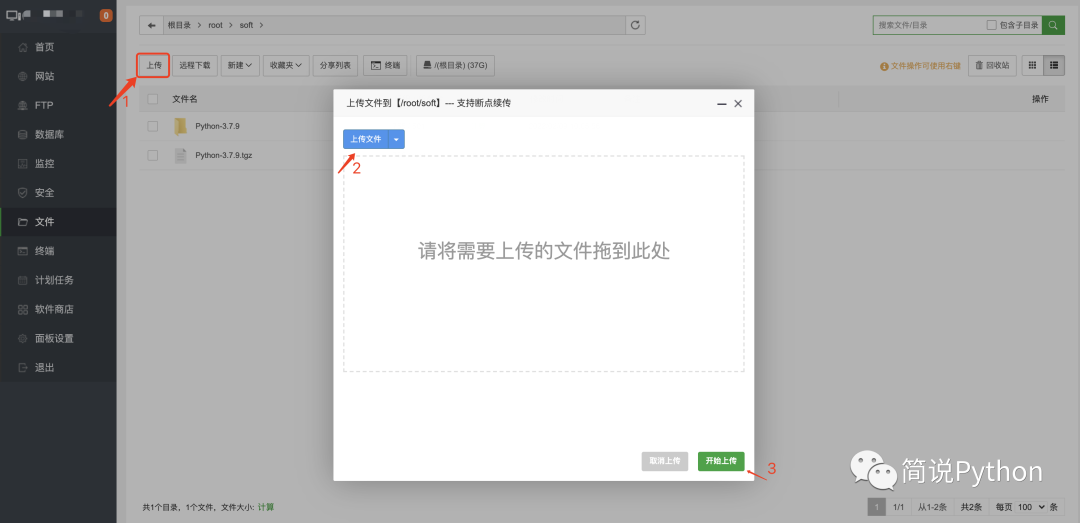This screenshot has height=523, width=1080.
Task: Click the green 开始上传 button
Action: [x=721, y=461]
